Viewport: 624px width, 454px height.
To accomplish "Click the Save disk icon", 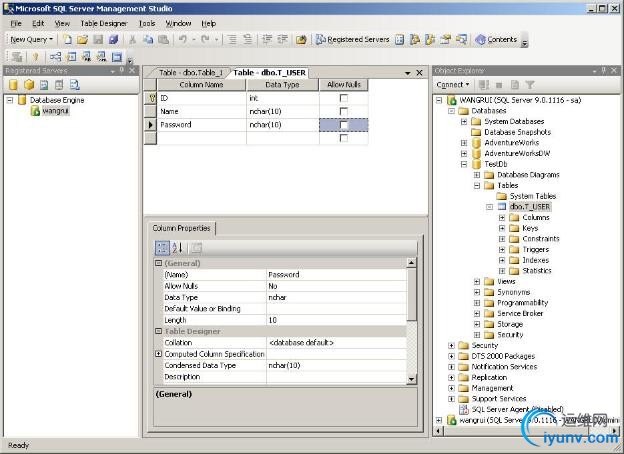I will point(98,39).
